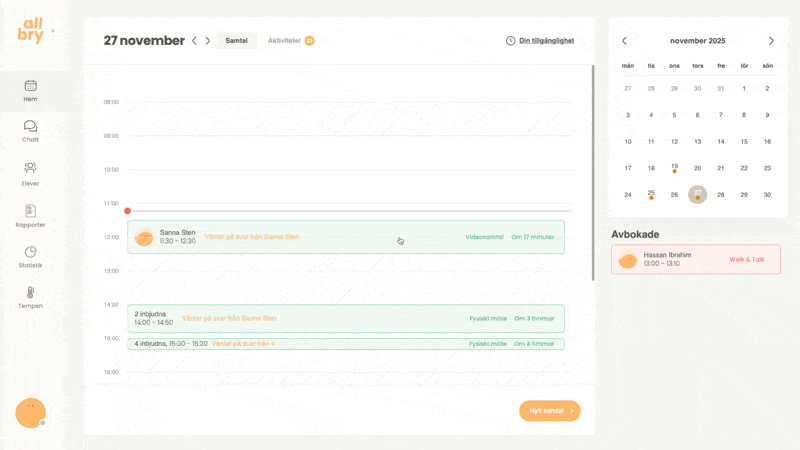Go to next day using right chevron
800x450 pixels.
[208, 41]
